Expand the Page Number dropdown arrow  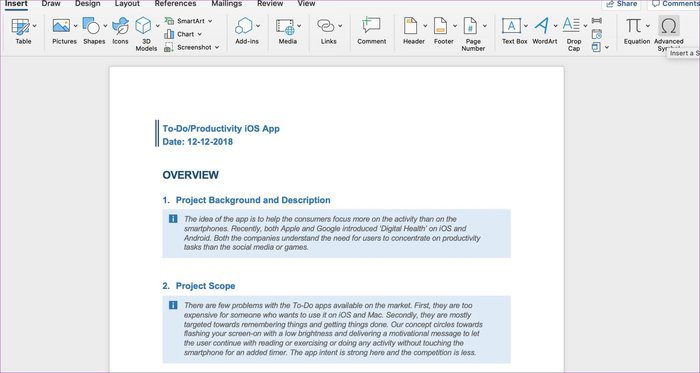point(484,26)
